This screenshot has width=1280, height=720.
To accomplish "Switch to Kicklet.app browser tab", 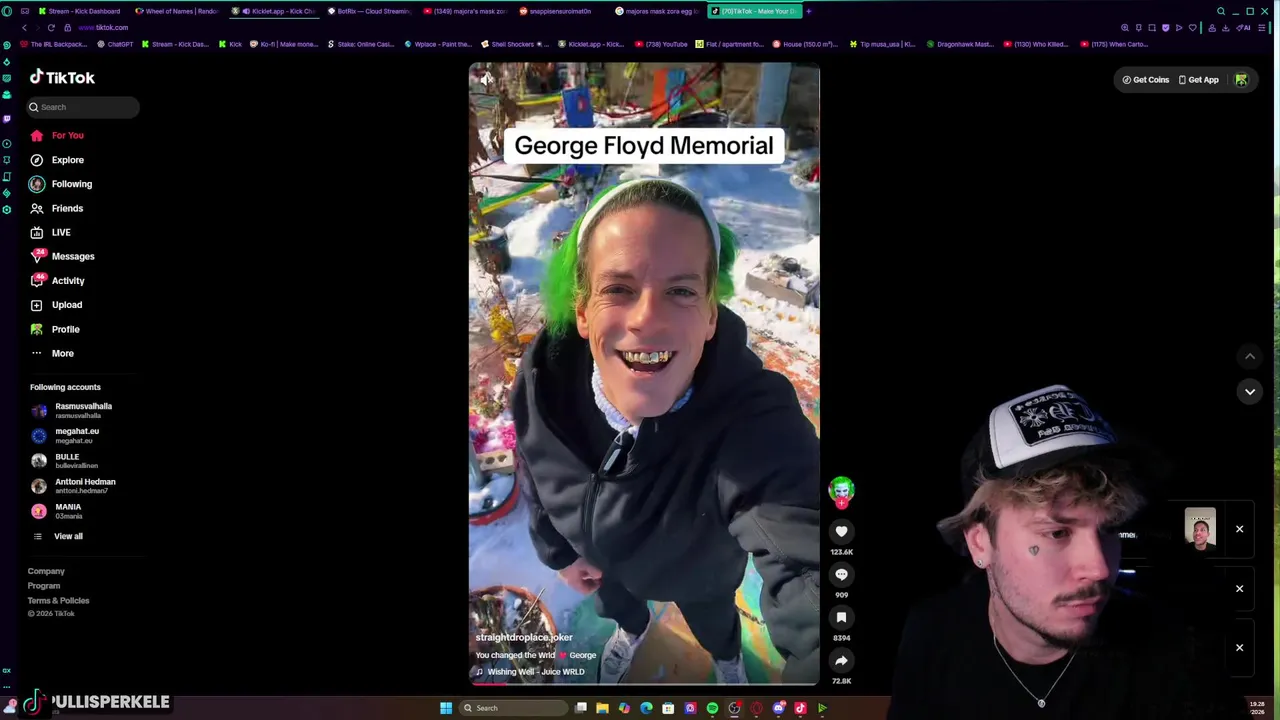I will pos(274,11).
